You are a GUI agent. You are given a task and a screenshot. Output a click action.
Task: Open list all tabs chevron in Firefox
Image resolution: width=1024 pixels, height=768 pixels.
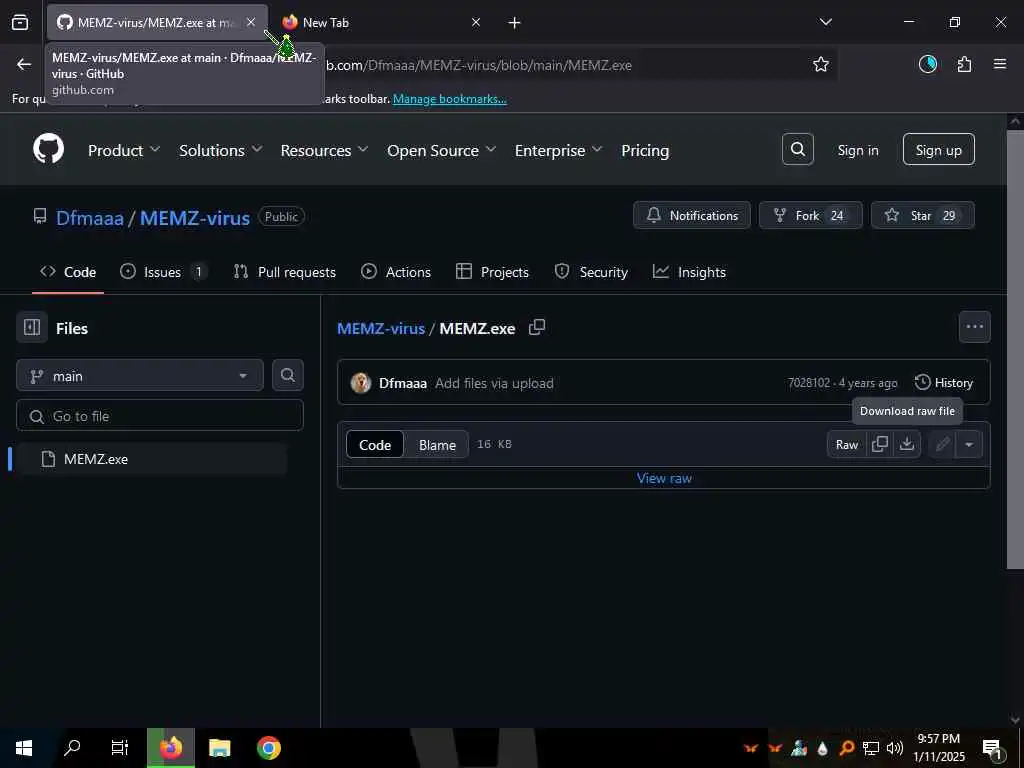825,22
